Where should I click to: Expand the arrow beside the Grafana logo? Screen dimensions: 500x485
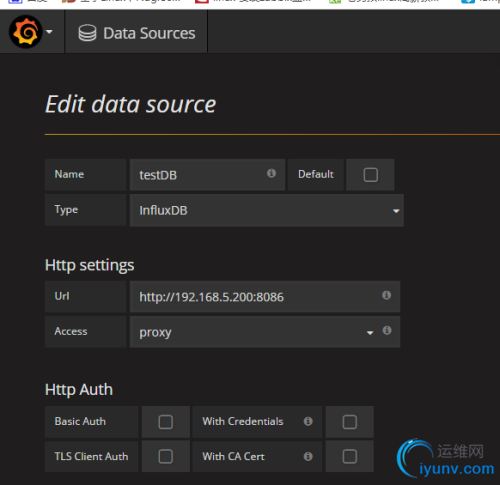49,32
